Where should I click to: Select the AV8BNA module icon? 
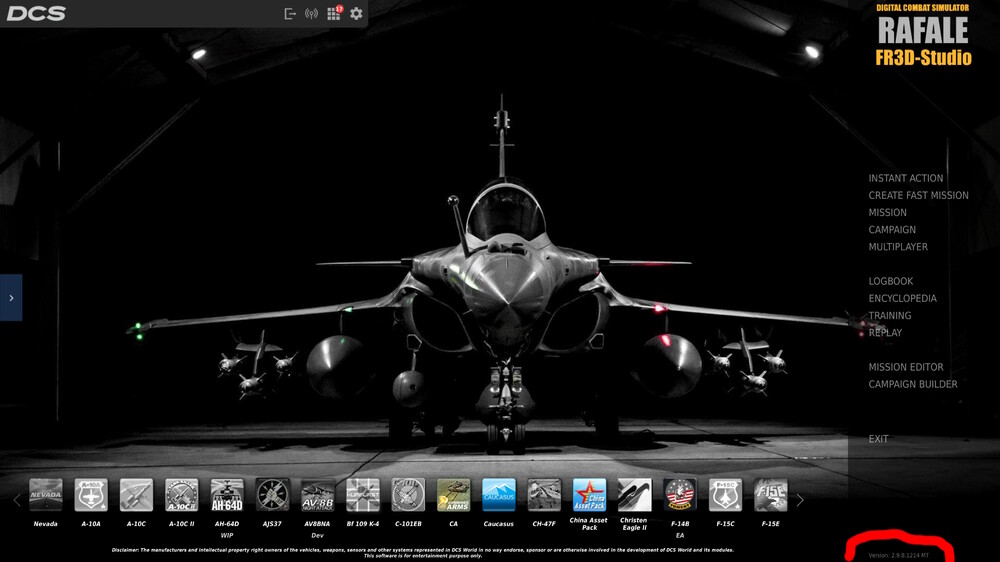pos(318,495)
